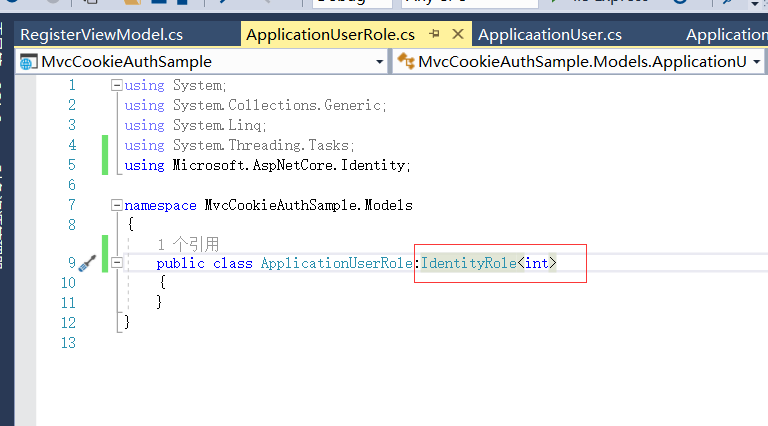Click System.Linq on line 3
The image size is (768, 426).
217,126
